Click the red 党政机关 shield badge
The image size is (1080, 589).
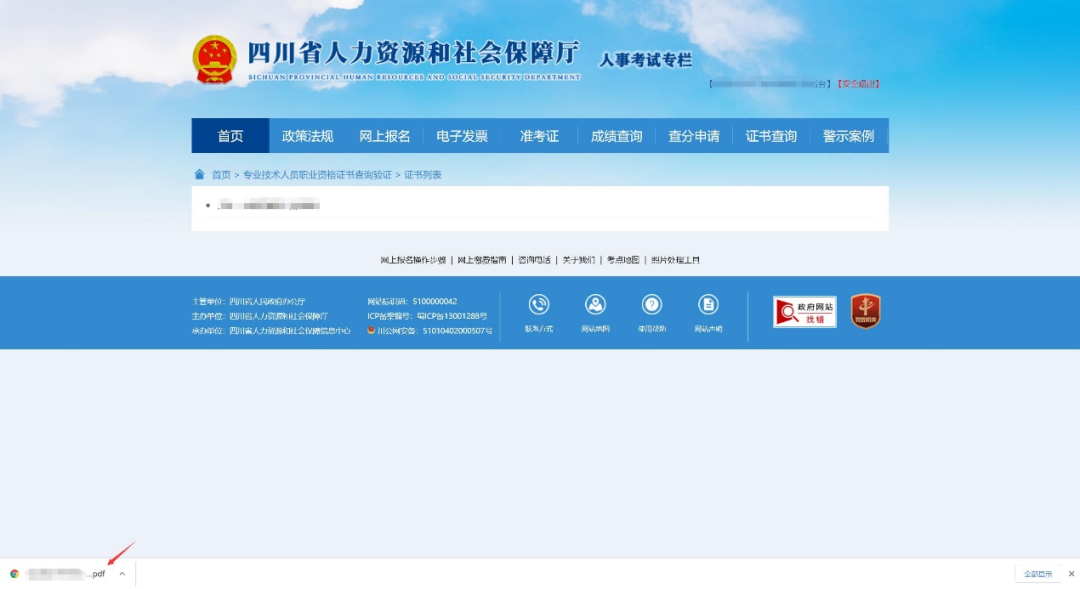(x=865, y=311)
